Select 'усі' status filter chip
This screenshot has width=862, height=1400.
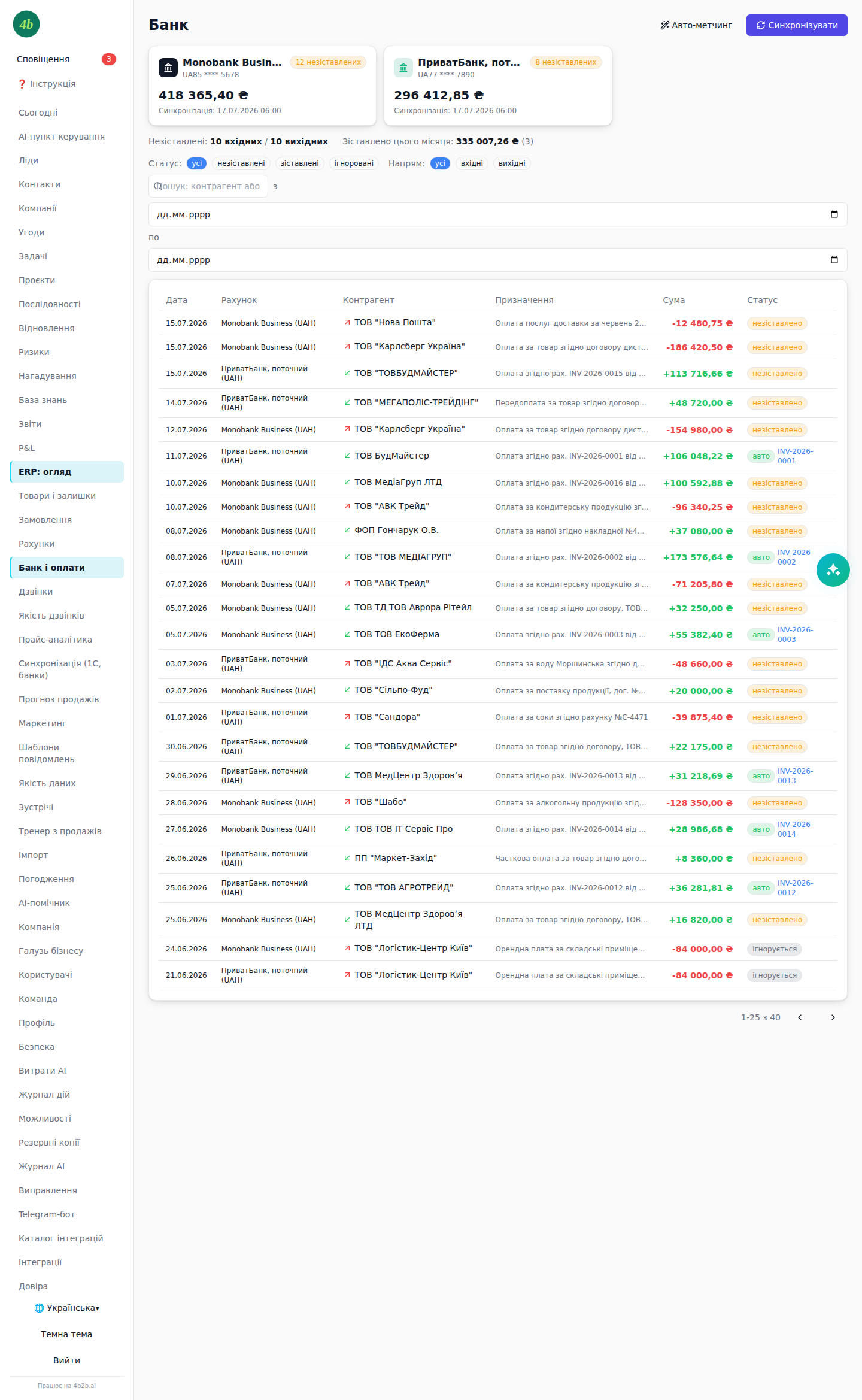(197, 163)
